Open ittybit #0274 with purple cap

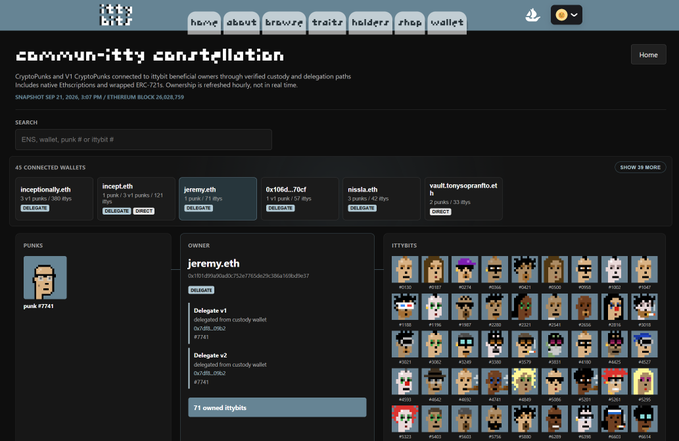click(x=465, y=269)
